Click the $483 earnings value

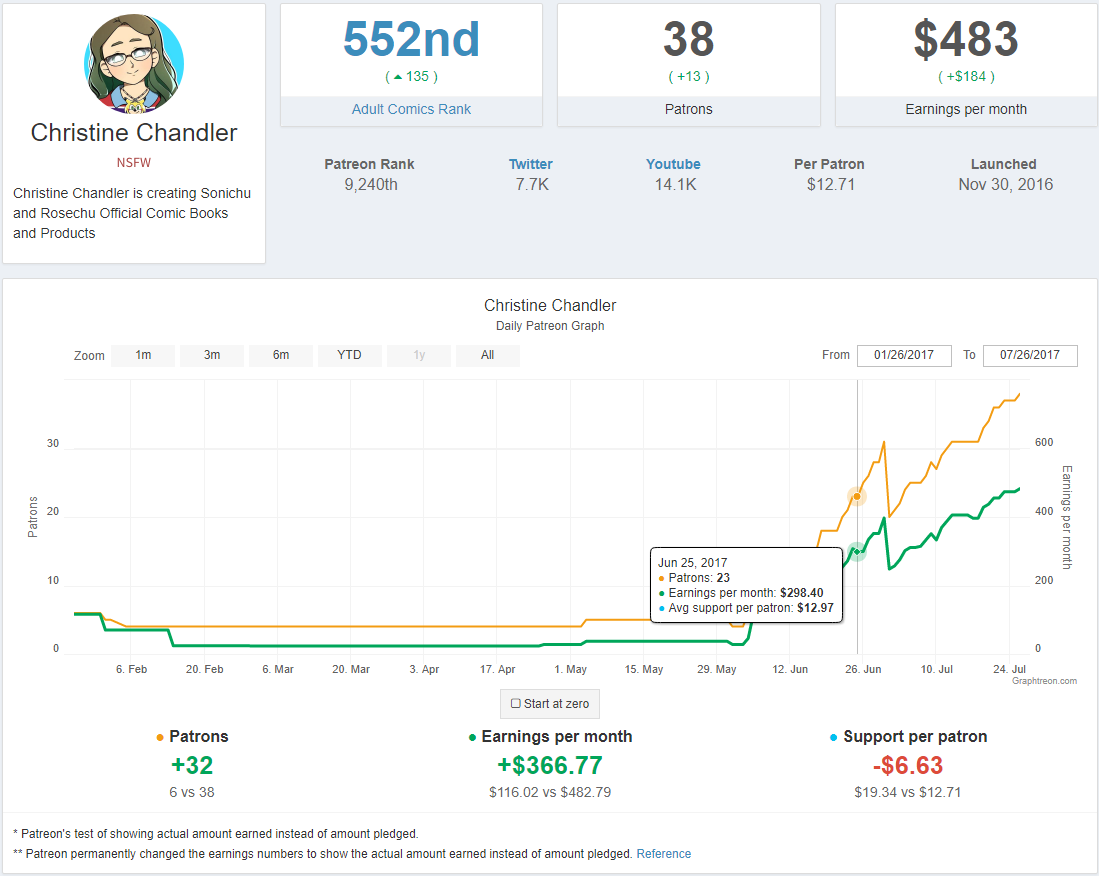click(966, 39)
